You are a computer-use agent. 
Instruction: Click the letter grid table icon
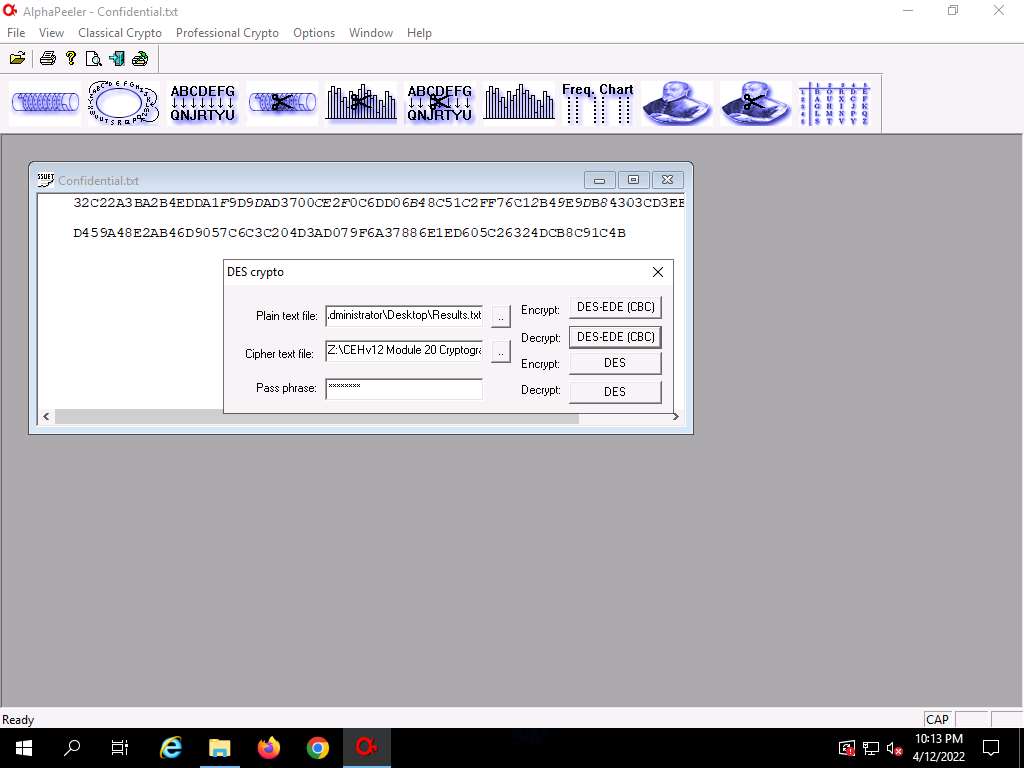(x=836, y=103)
